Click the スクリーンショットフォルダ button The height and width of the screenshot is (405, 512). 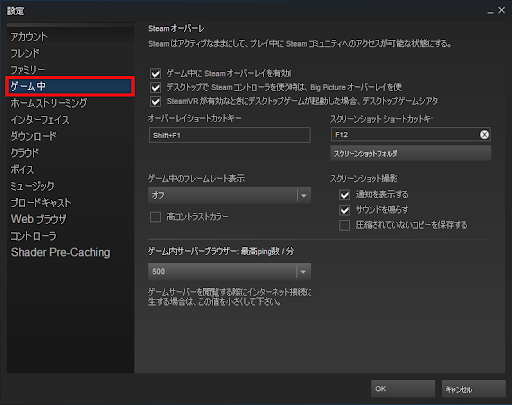point(410,153)
